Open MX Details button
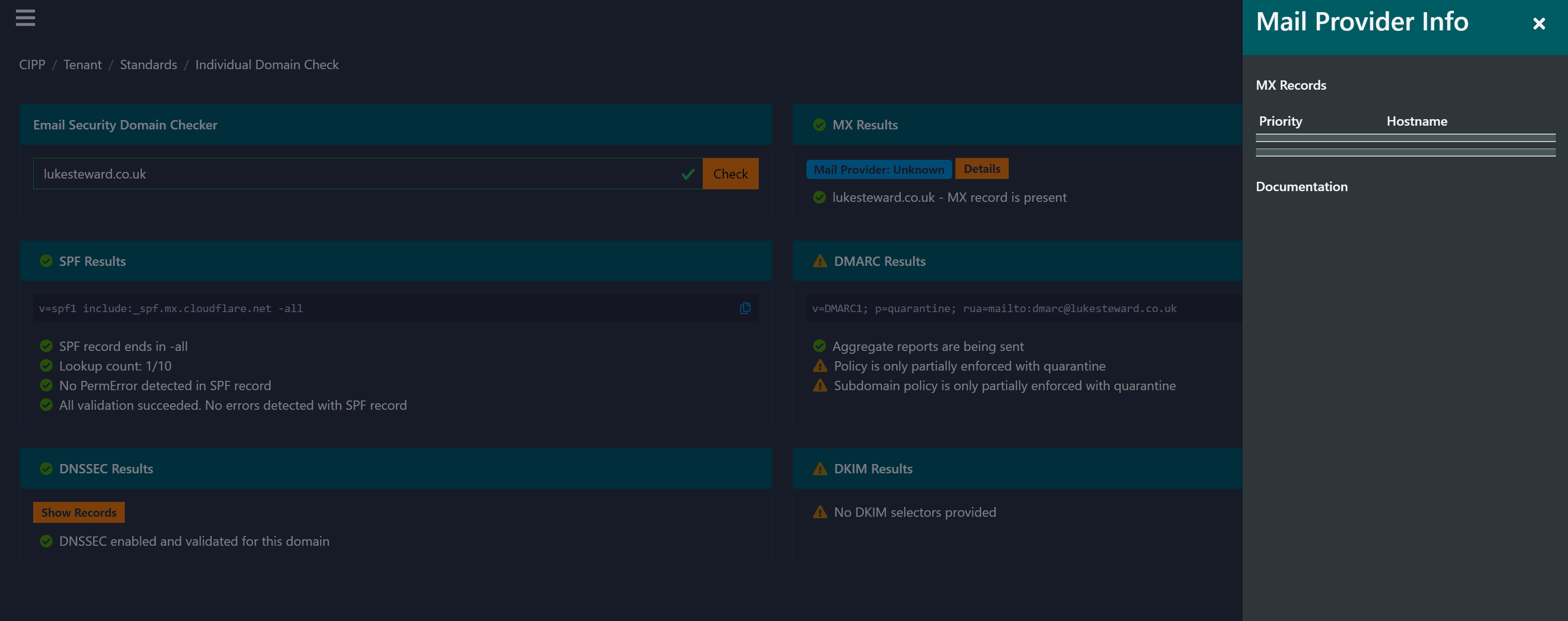1568x621 pixels. click(981, 169)
